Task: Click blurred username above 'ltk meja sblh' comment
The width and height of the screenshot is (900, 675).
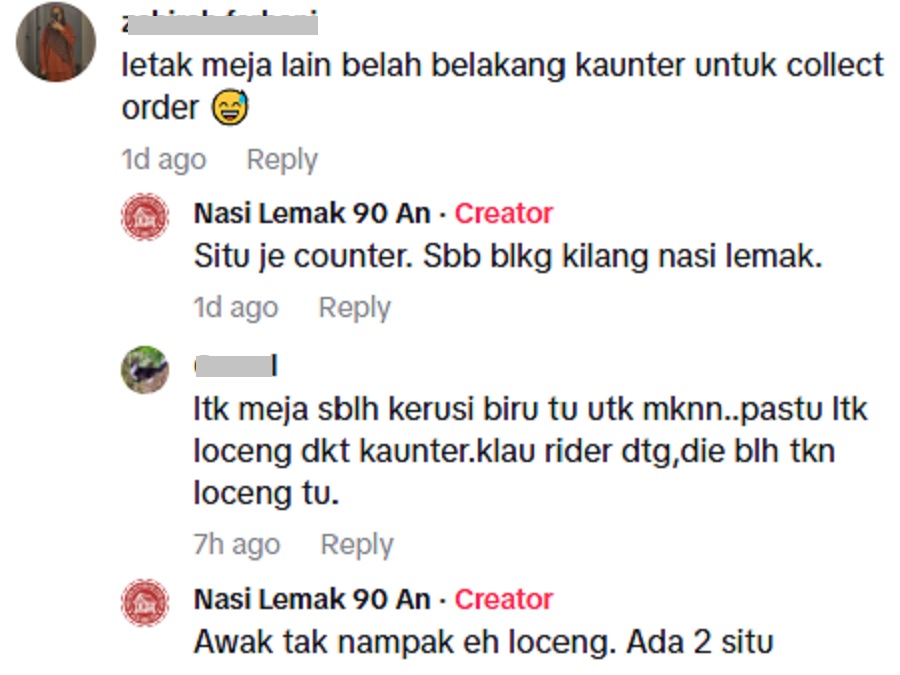Action: click(236, 366)
